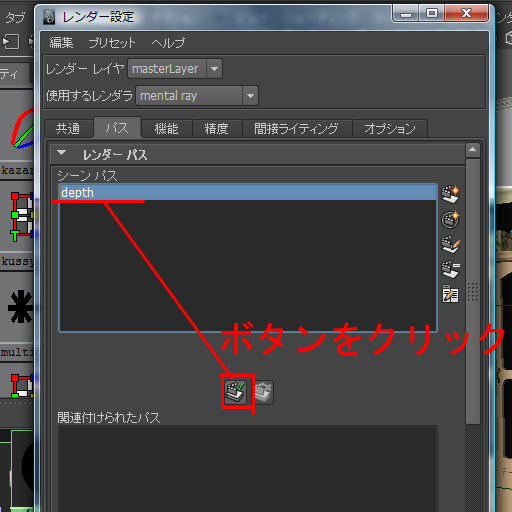Click the kazan shelf curve icon behind the dialog
512x512 pixels.
[22, 127]
